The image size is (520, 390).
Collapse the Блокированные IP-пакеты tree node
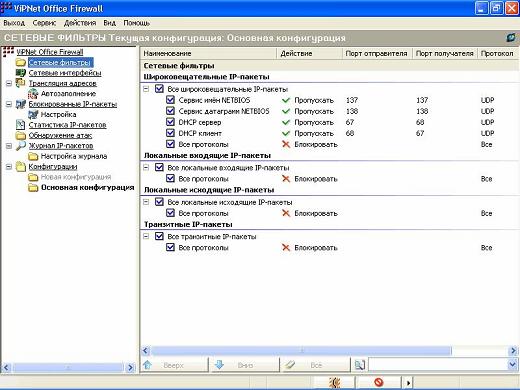pos(9,104)
